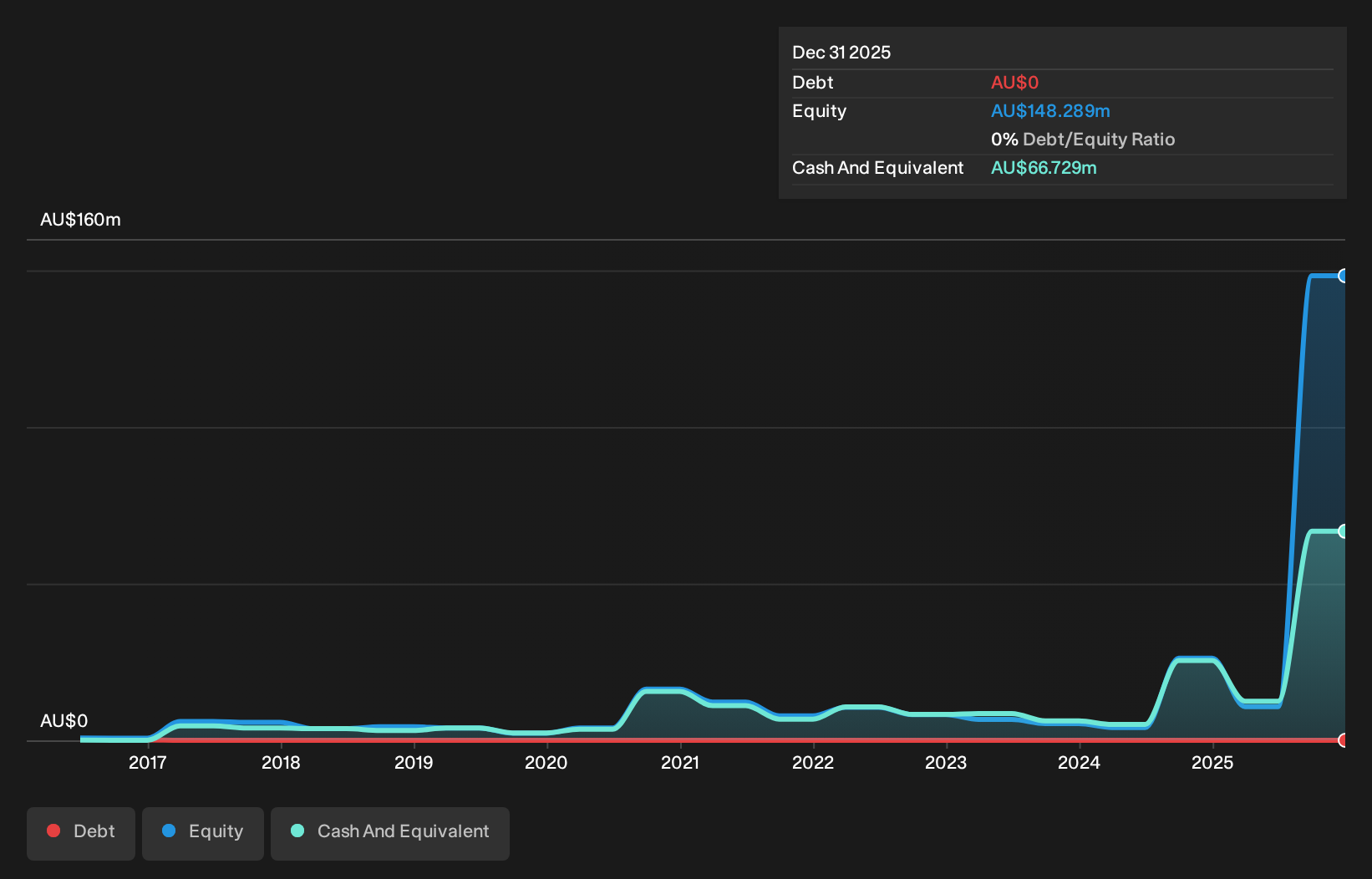Click the 2022 x-axis label
Viewport: 1372px width, 879px height.
point(813,762)
